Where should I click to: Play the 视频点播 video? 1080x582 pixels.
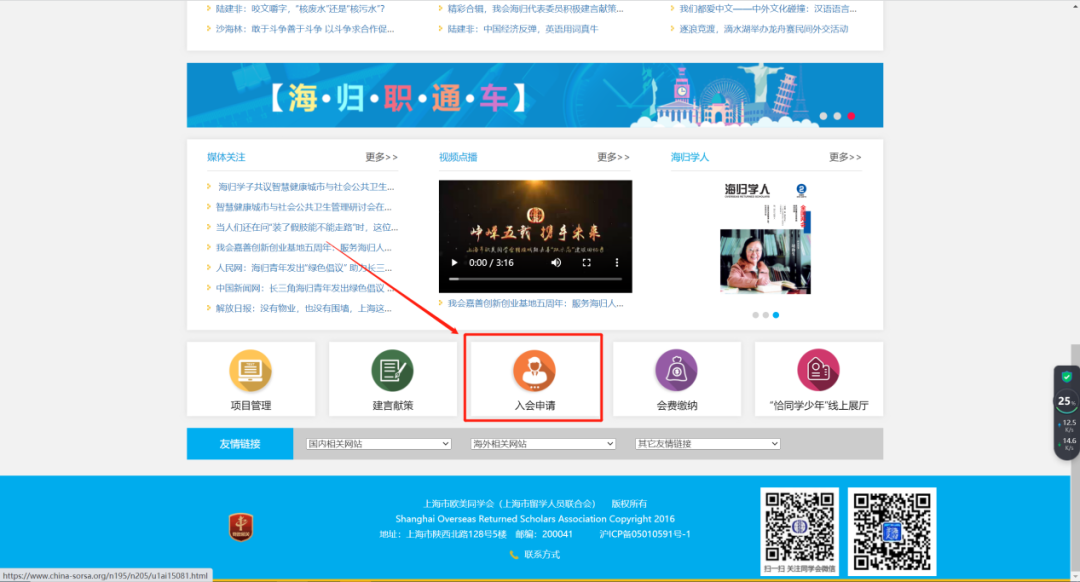click(x=455, y=263)
